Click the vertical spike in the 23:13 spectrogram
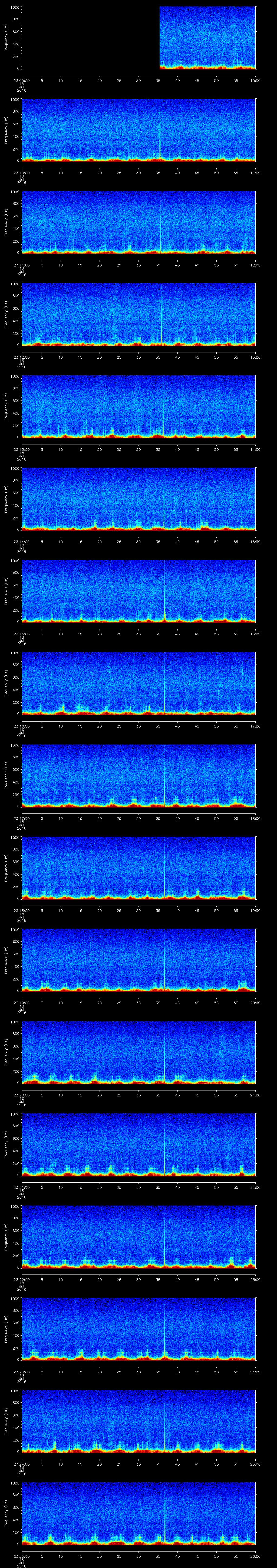 point(163,414)
